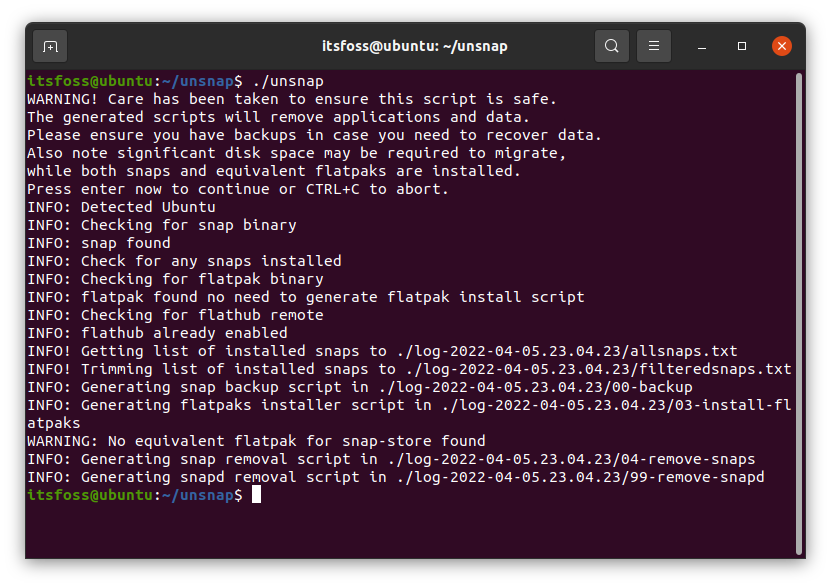Screen dimensions: 831x587
Task: Click the 'INFO: Detected Ubuntu' line
Action: [x=107, y=207]
